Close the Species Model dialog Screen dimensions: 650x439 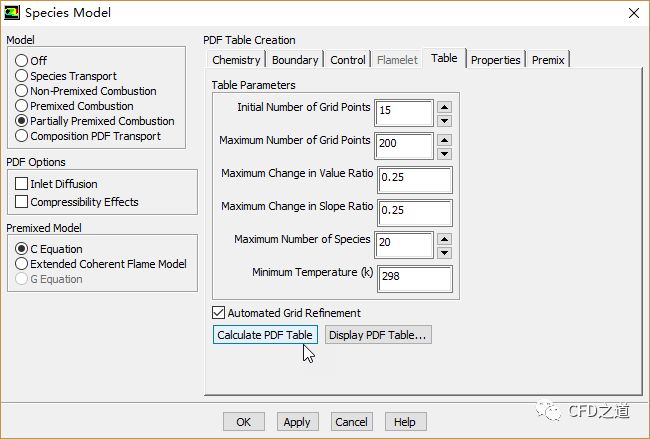coord(633,13)
